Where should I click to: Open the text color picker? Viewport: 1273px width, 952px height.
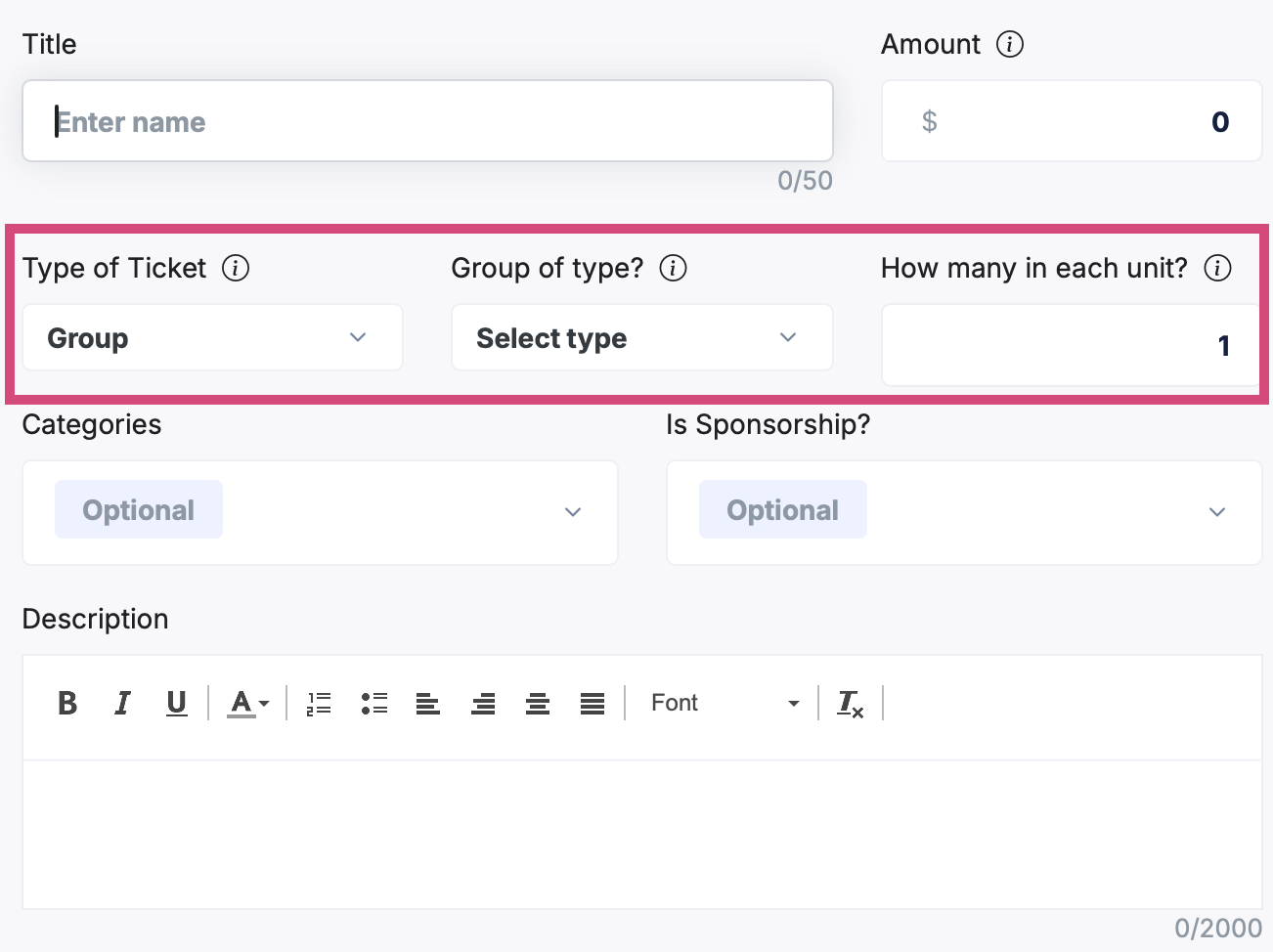point(248,703)
